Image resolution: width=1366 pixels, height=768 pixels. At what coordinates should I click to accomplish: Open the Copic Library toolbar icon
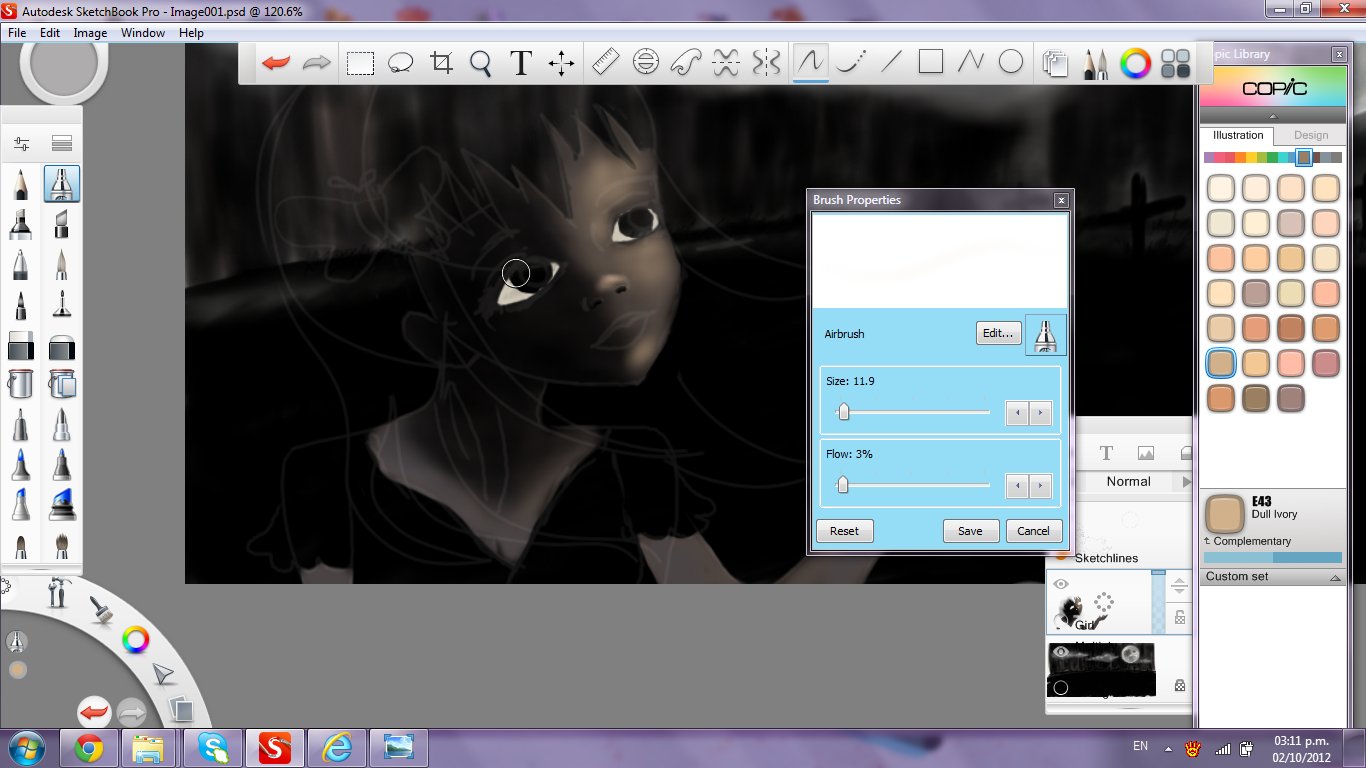[1175, 63]
